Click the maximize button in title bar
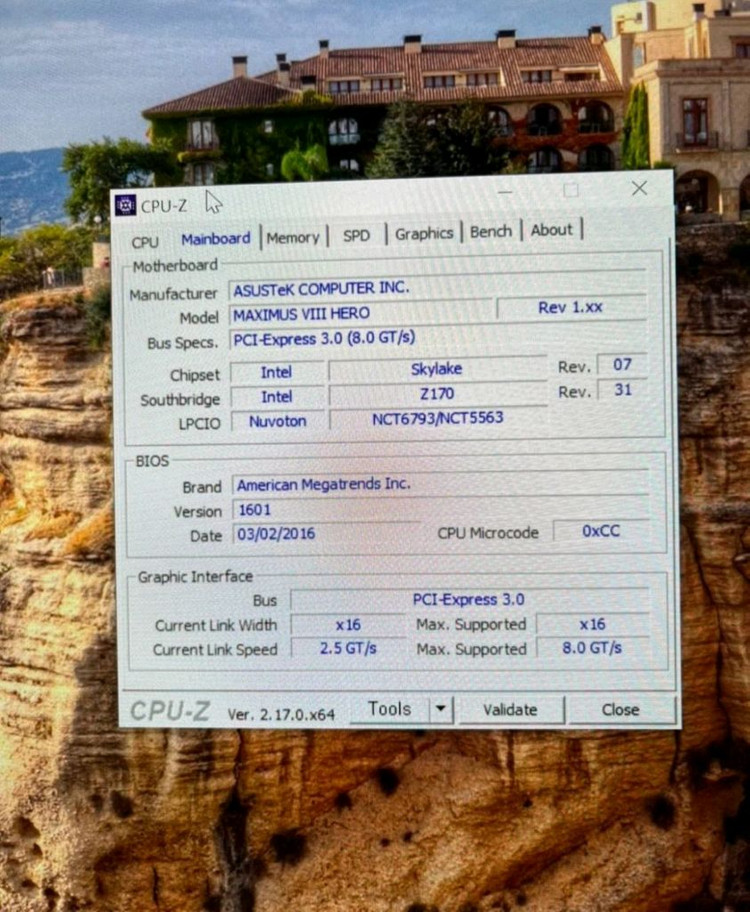 pyautogui.click(x=571, y=190)
